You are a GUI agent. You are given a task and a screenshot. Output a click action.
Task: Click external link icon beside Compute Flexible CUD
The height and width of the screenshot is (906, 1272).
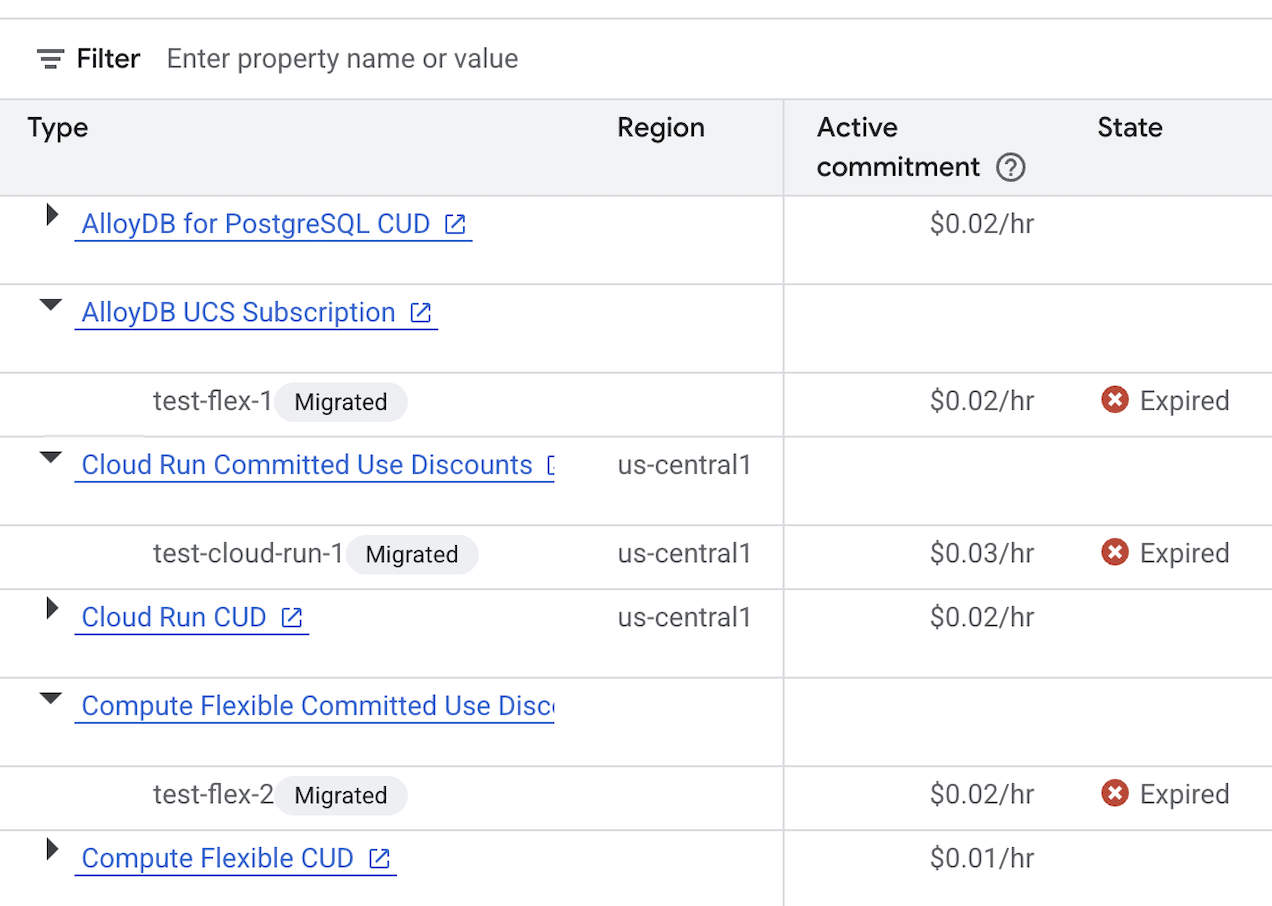pyautogui.click(x=379, y=859)
